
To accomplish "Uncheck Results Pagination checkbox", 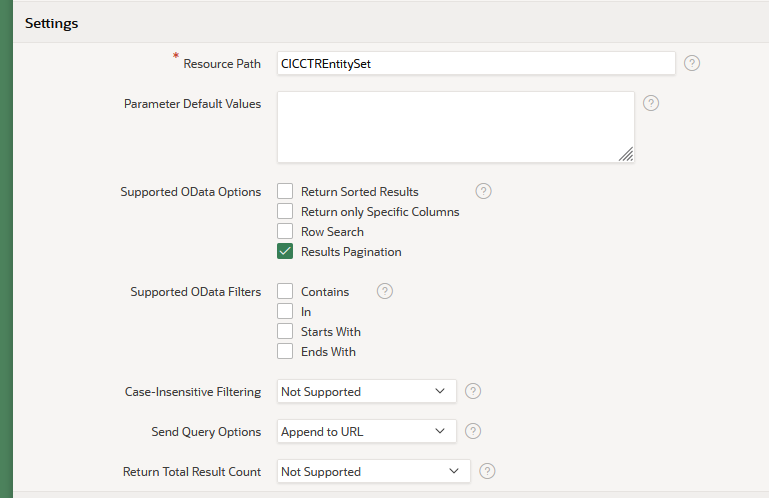I will pyautogui.click(x=285, y=251).
